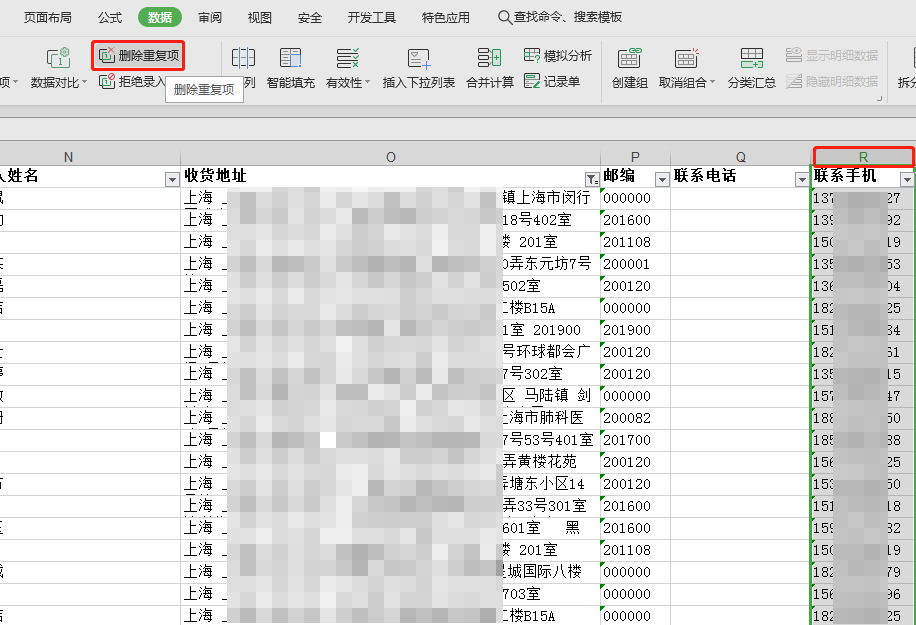This screenshot has width=916, height=625.
Task: Open the 合并计算 consolidate tool
Action: click(490, 59)
